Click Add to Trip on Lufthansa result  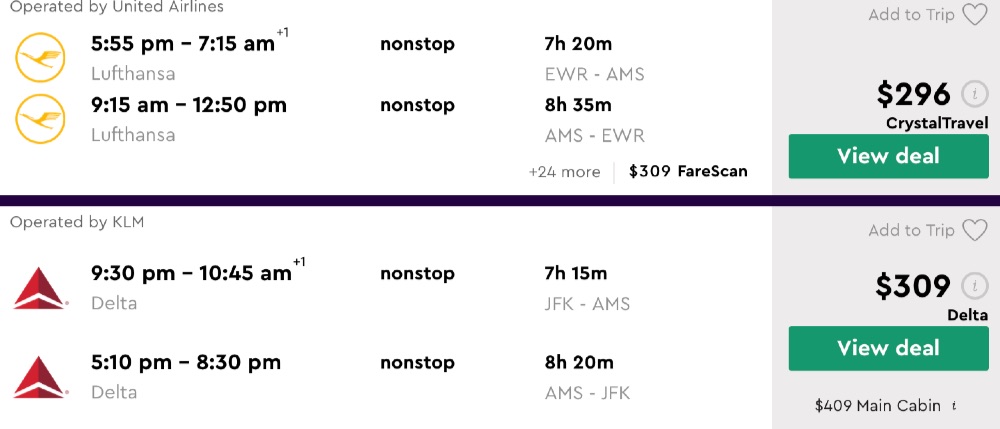coord(911,15)
